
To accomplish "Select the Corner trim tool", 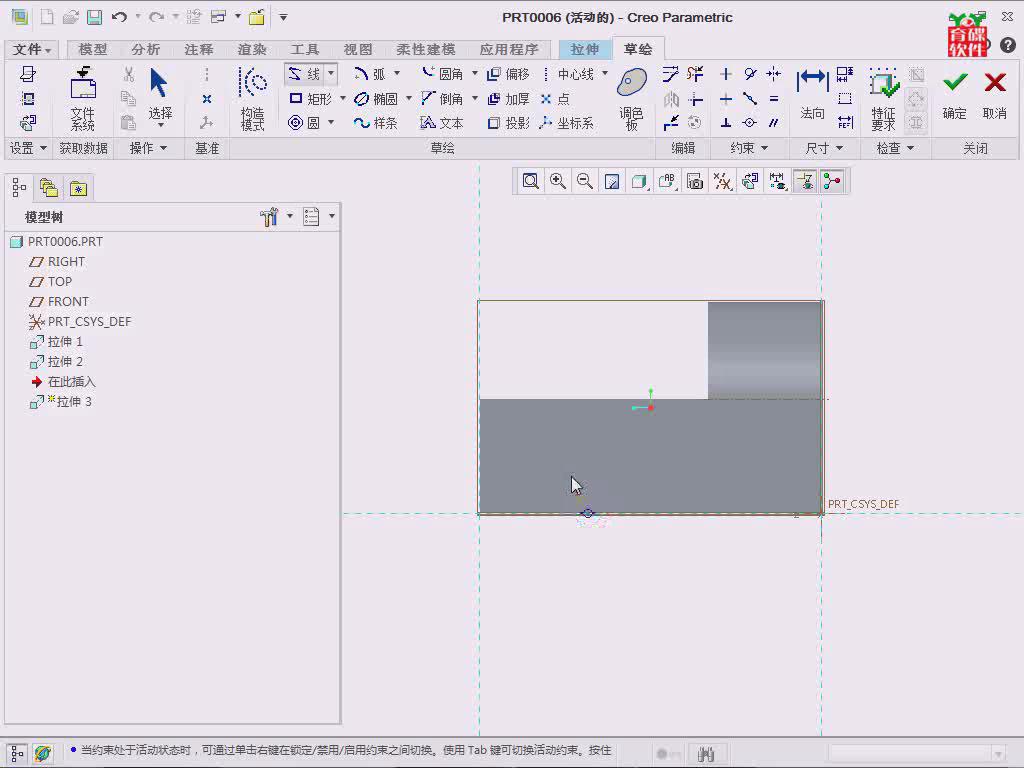I will pyautogui.click(x=696, y=99).
